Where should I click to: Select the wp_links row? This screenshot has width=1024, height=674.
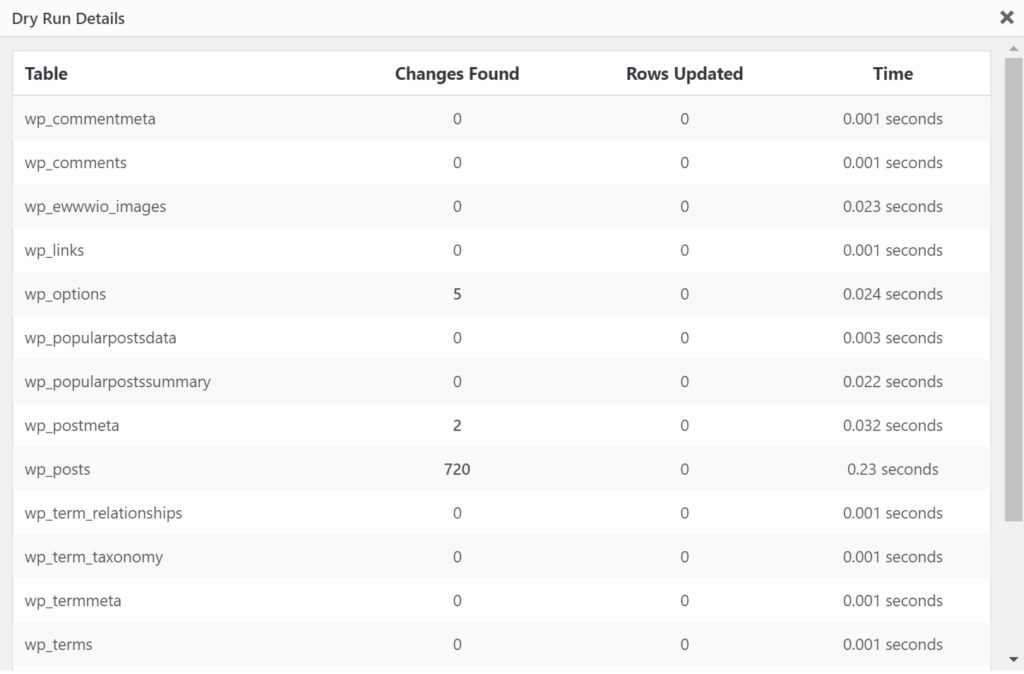(x=54, y=251)
